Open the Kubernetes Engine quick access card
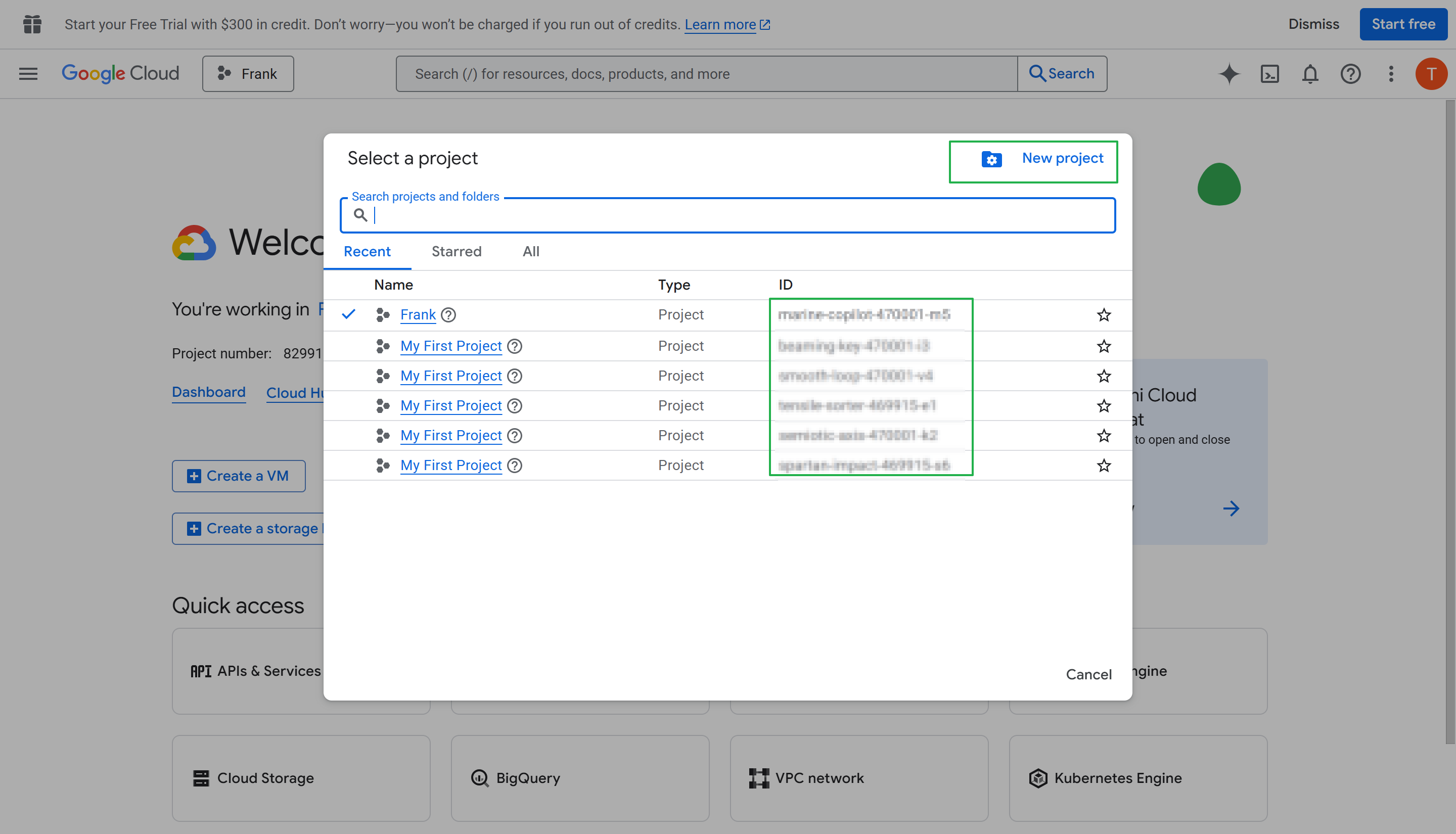The width and height of the screenshot is (1456, 834). click(1138, 778)
